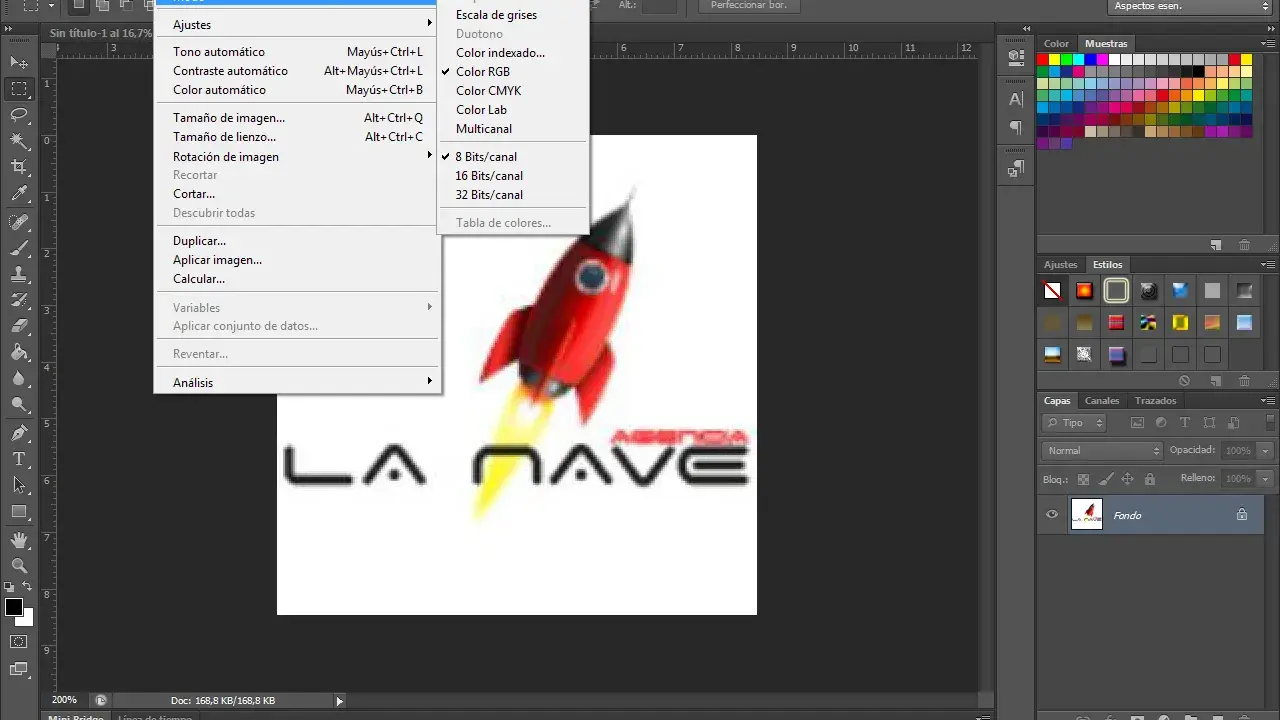The height and width of the screenshot is (720, 1280).
Task: Toggle lock position
Action: pos(1127,479)
